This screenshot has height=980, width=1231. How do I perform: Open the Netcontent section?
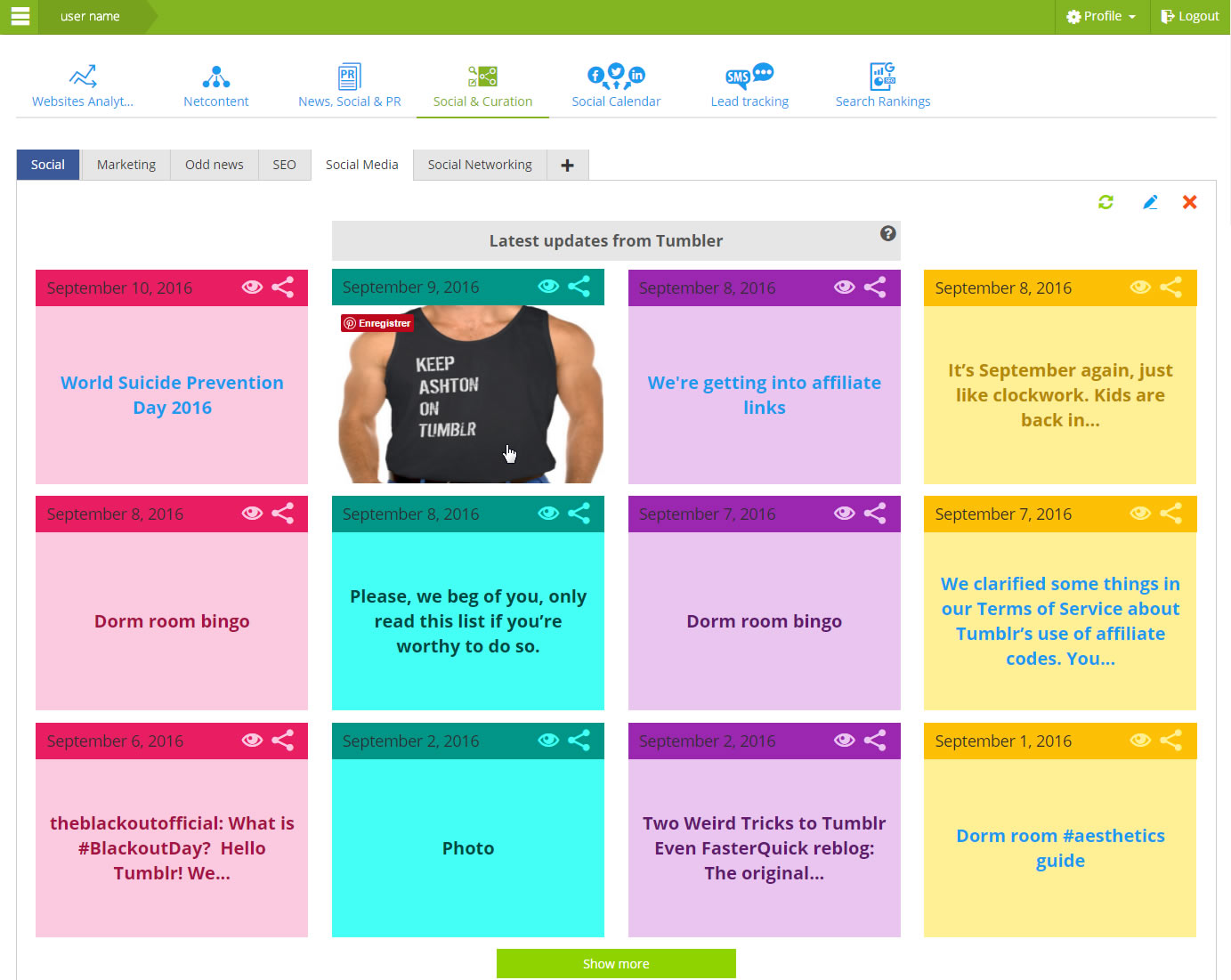coord(216,86)
